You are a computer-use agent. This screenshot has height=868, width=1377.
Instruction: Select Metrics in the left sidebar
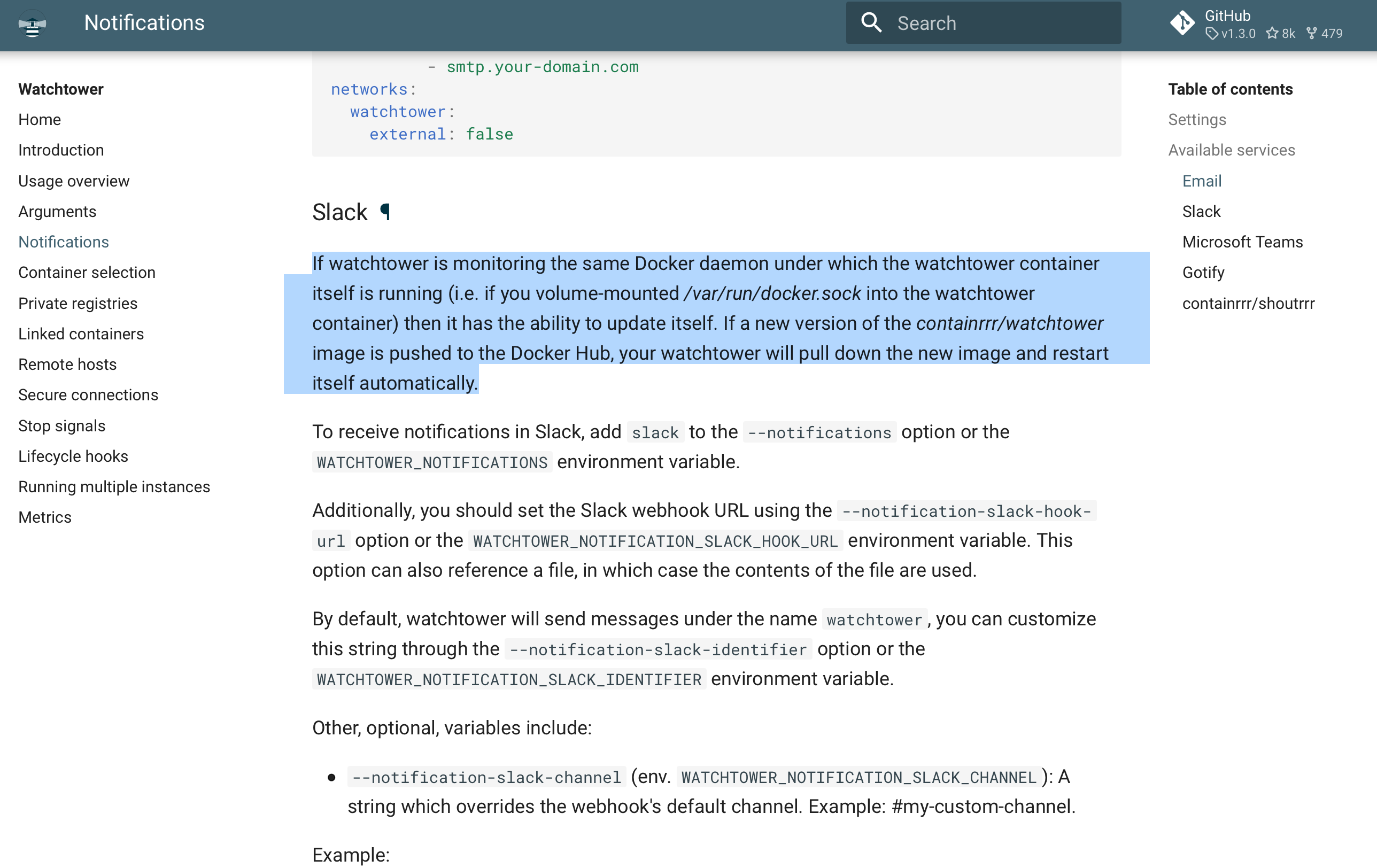coord(44,517)
